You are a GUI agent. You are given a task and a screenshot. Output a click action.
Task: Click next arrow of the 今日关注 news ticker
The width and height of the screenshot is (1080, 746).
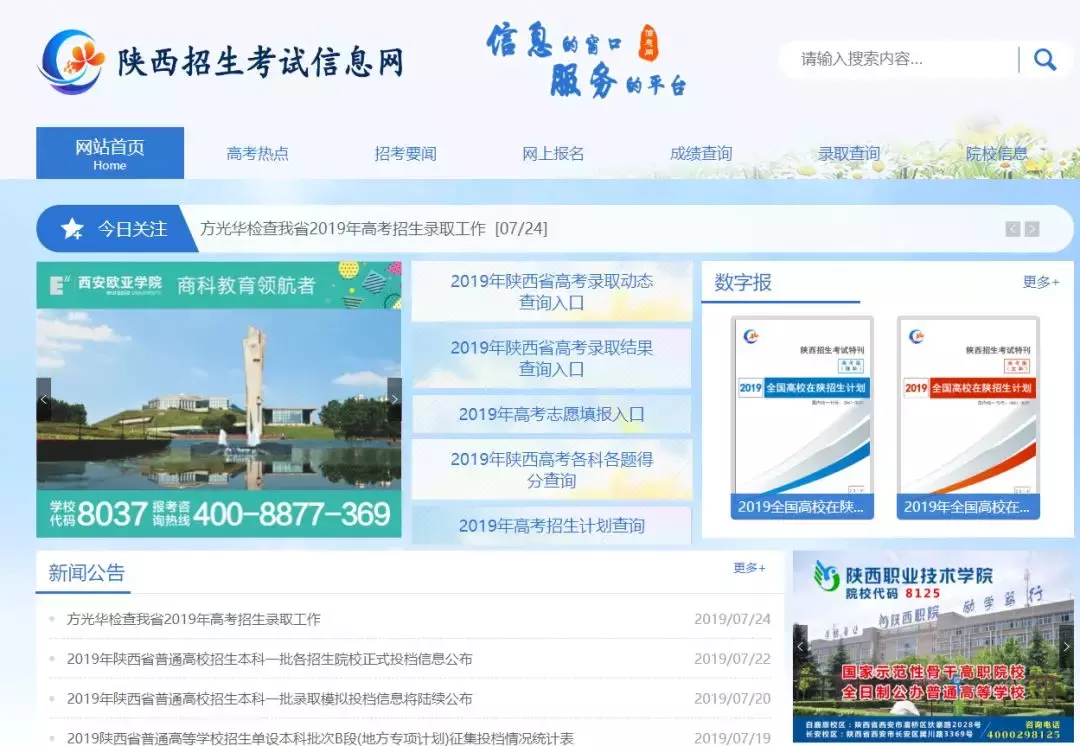coord(1032,228)
